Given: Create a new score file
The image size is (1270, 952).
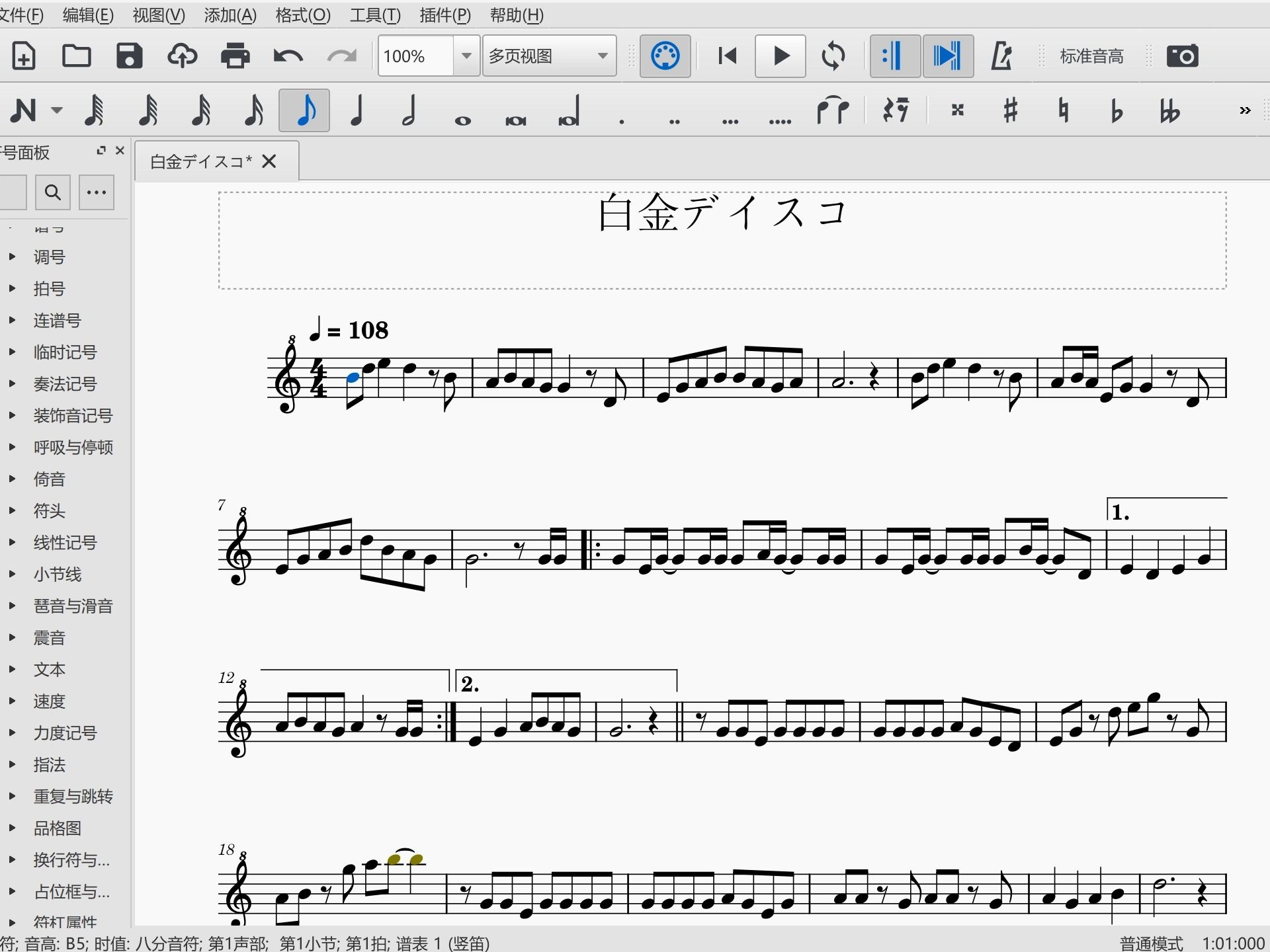Looking at the screenshot, I should pyautogui.click(x=24, y=56).
